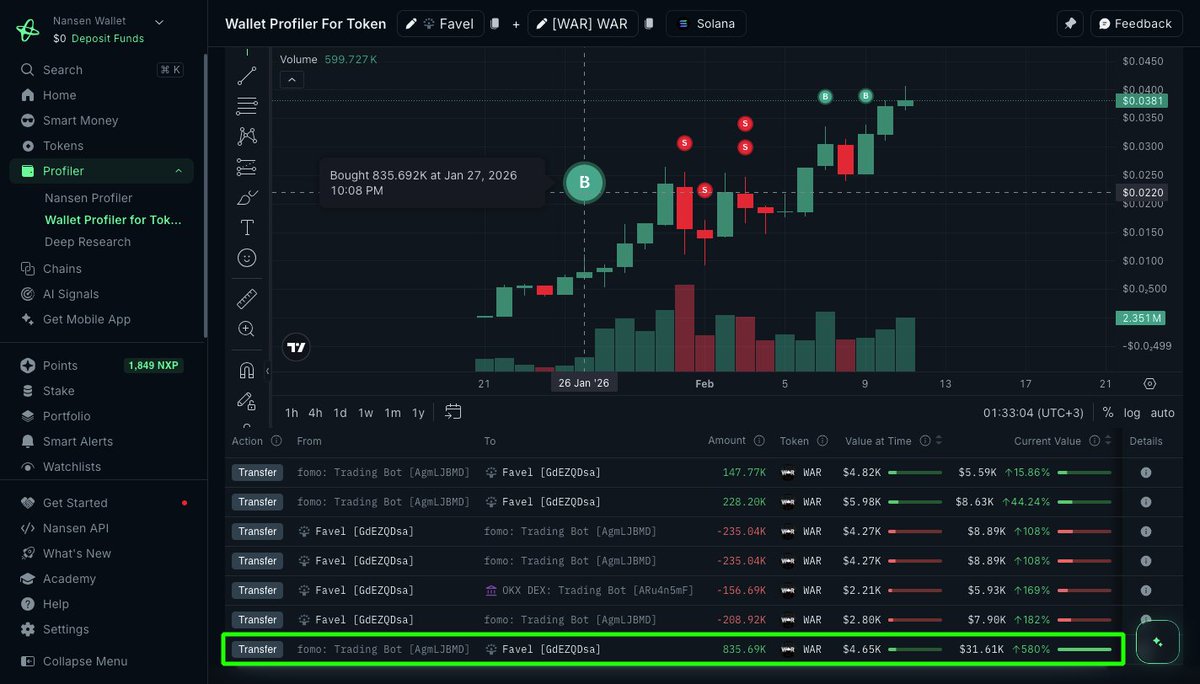Open Get Mobile App link

(x=87, y=319)
